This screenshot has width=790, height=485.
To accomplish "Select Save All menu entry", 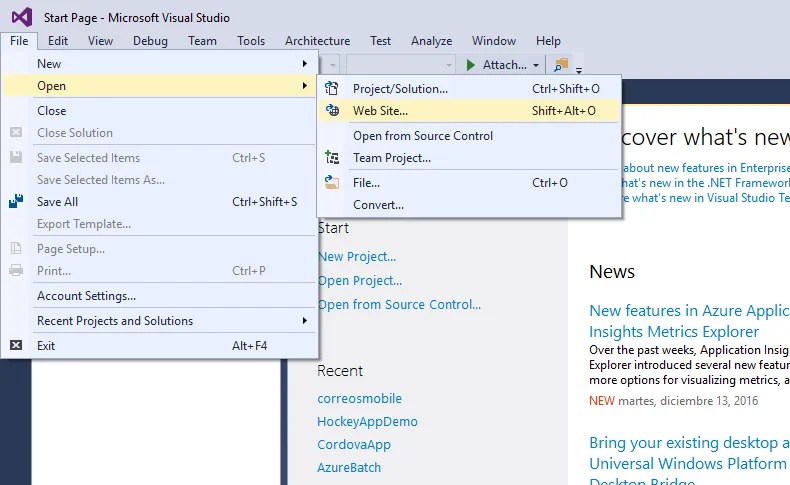I will coord(159,201).
